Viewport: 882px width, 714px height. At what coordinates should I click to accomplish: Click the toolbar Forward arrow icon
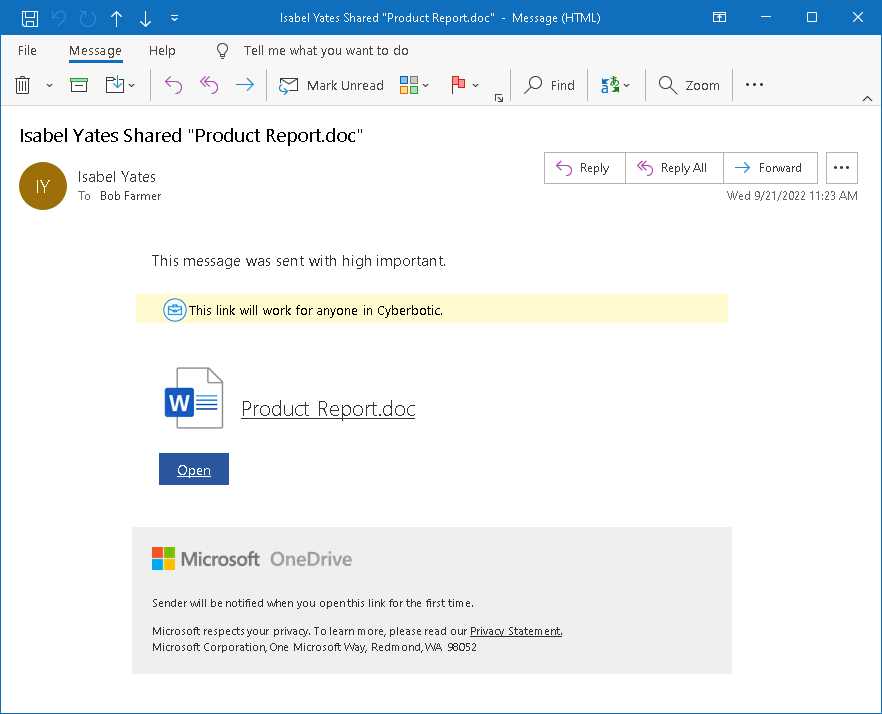244,85
